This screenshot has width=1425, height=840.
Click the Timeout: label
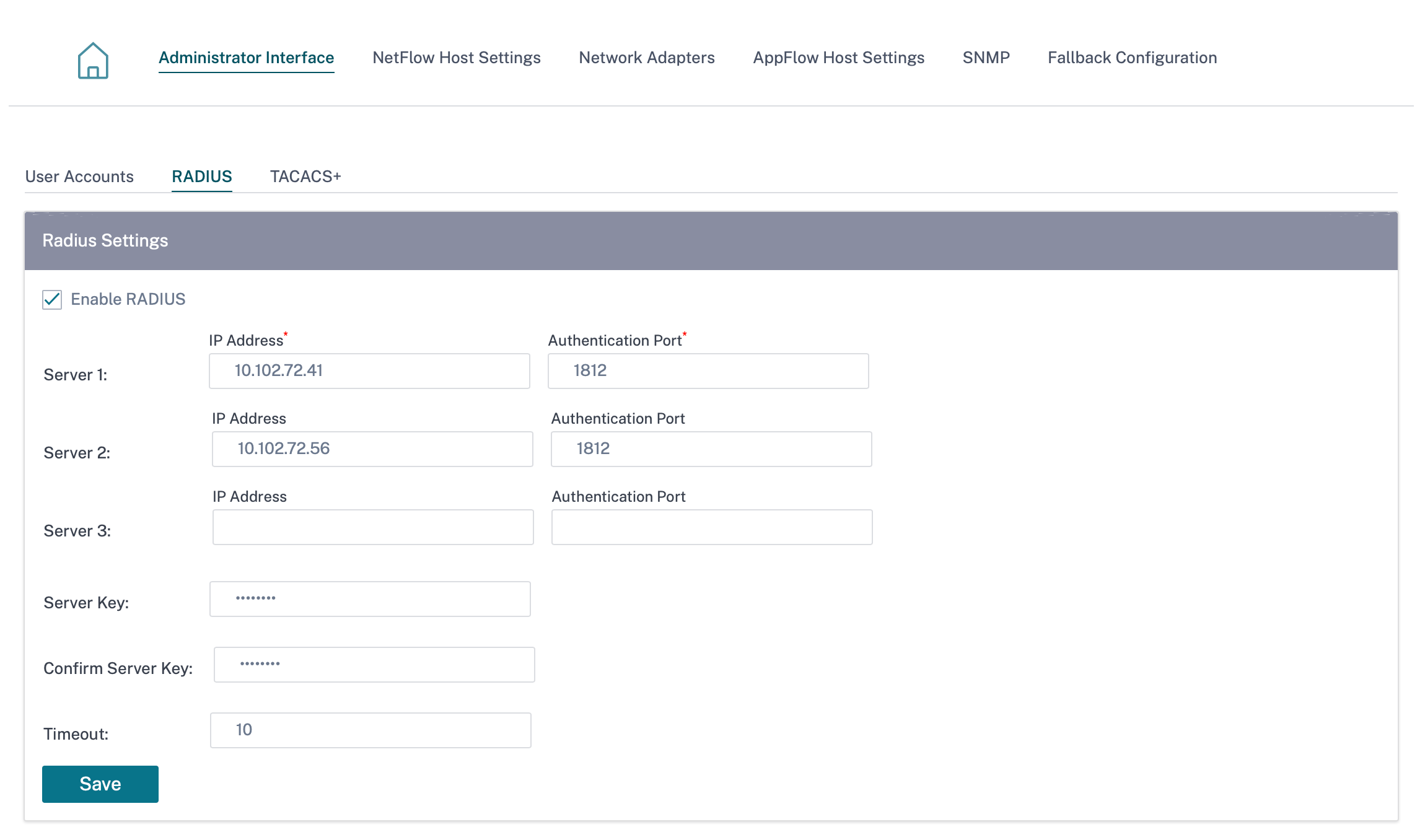tap(76, 734)
